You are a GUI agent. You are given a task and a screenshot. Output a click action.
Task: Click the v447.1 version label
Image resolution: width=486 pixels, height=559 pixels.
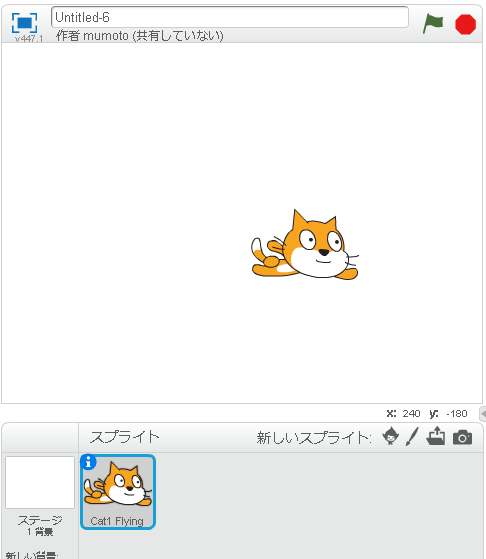(x=29, y=39)
